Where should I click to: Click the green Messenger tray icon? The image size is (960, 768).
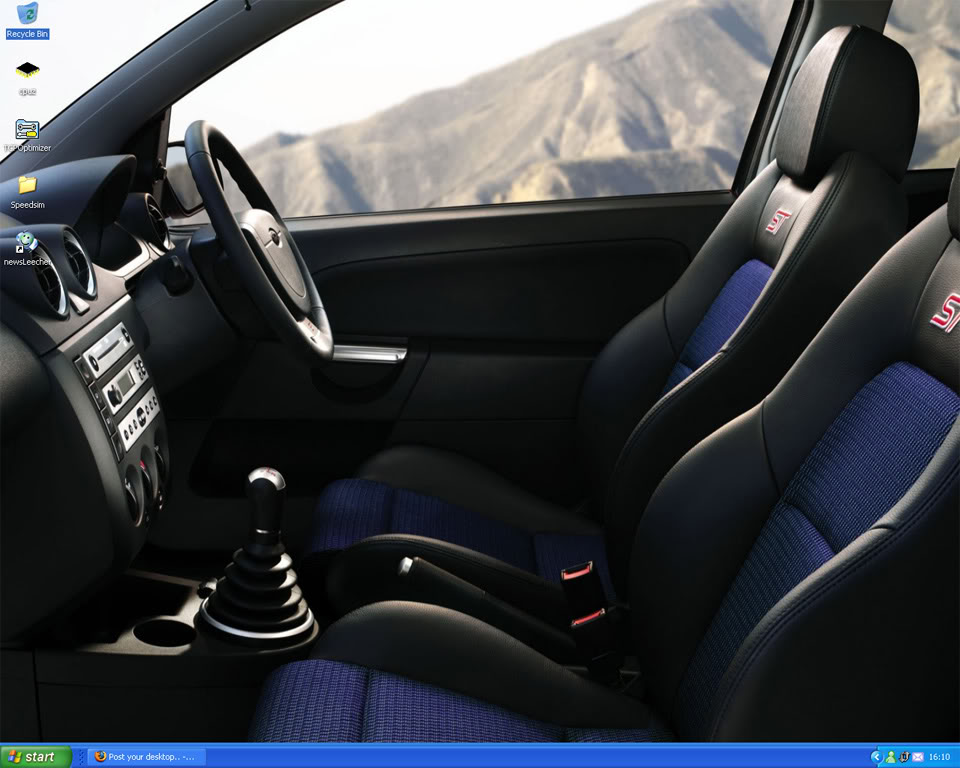pyautogui.click(x=890, y=757)
